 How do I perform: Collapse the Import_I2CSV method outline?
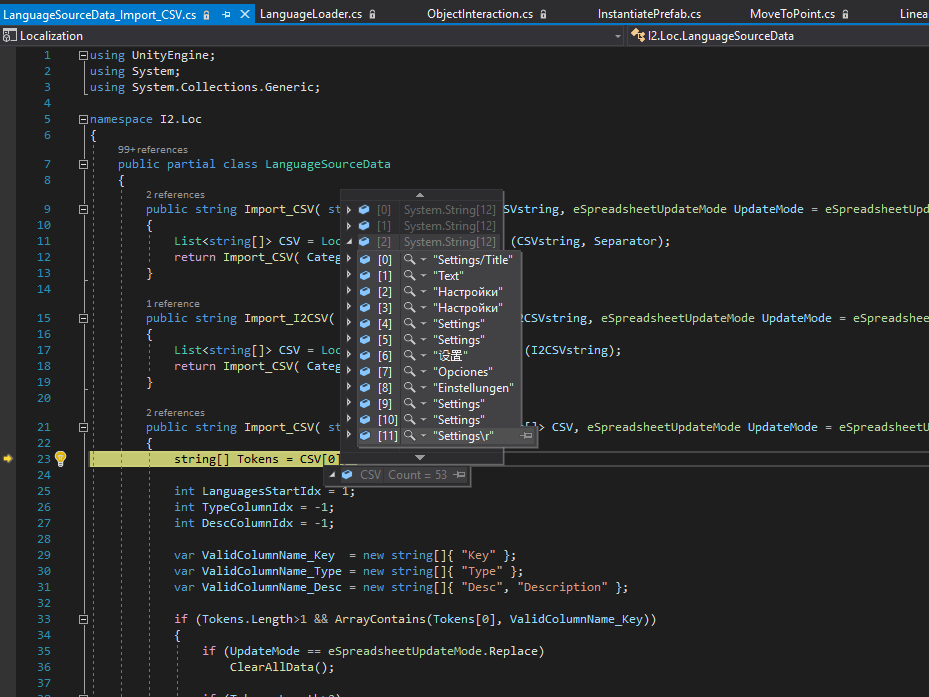(x=82, y=318)
